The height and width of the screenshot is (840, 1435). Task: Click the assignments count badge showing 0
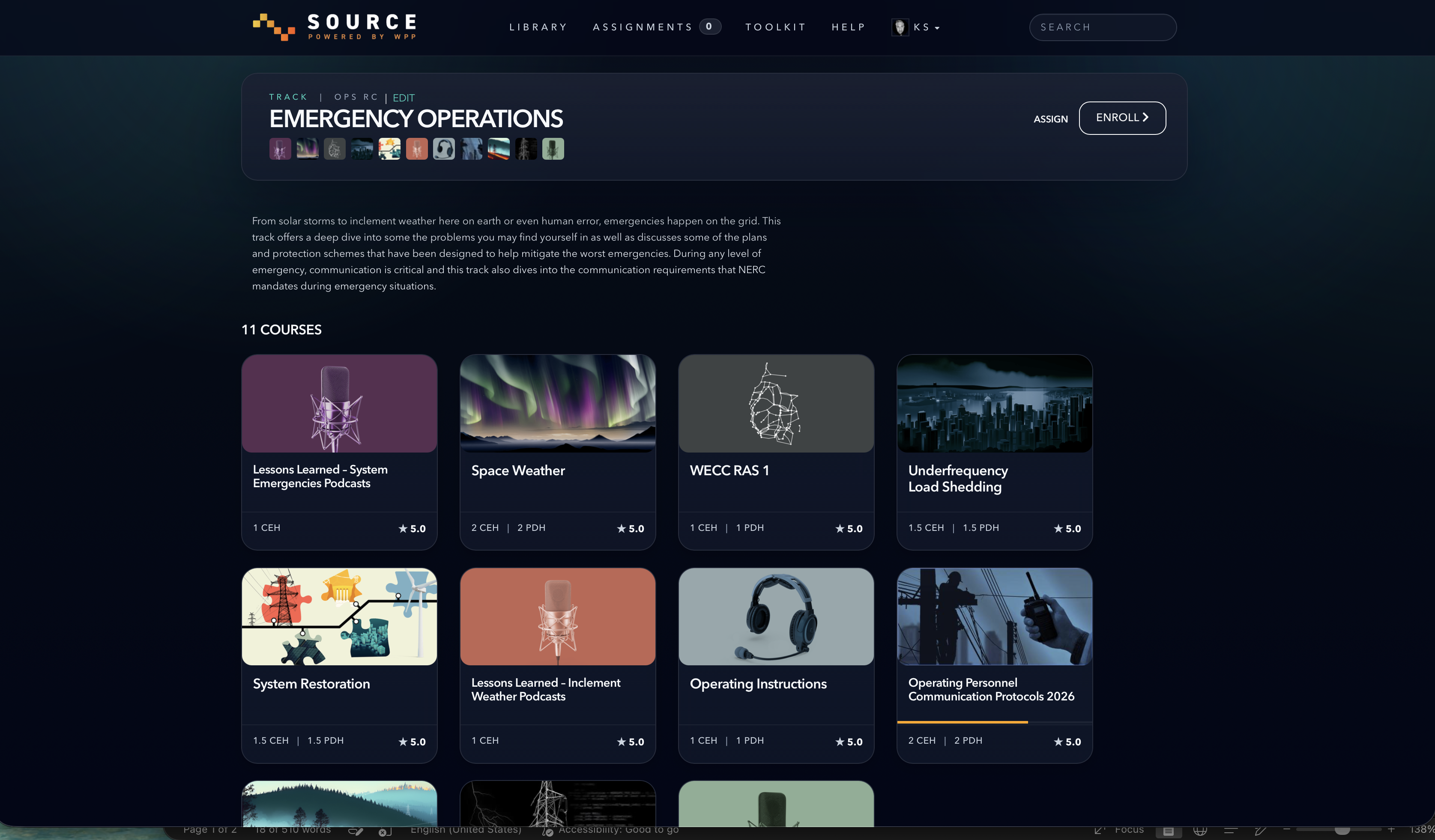tap(709, 26)
